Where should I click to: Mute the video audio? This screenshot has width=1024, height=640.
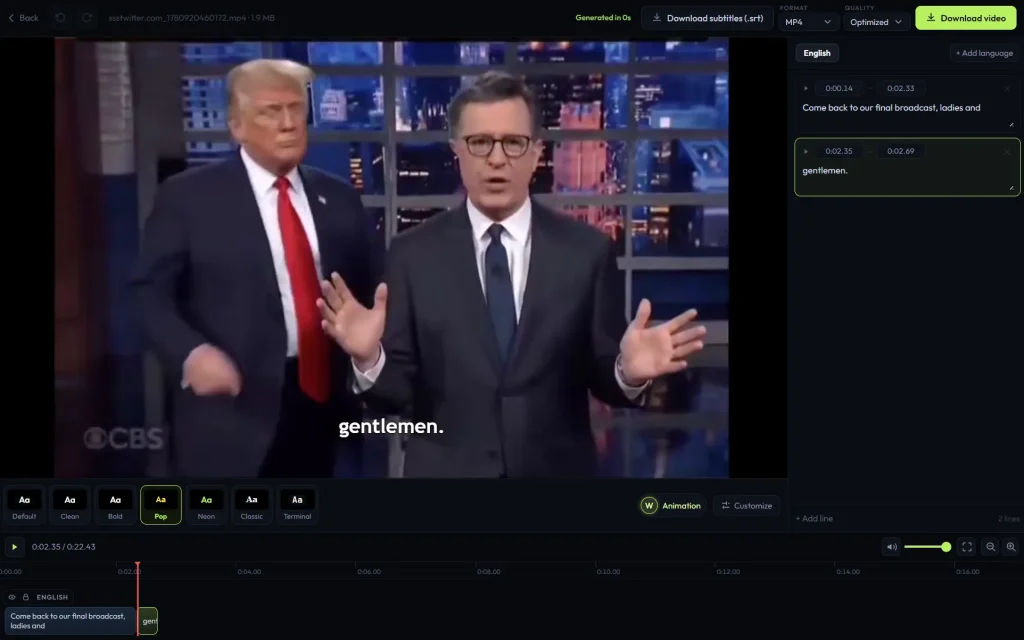click(891, 547)
